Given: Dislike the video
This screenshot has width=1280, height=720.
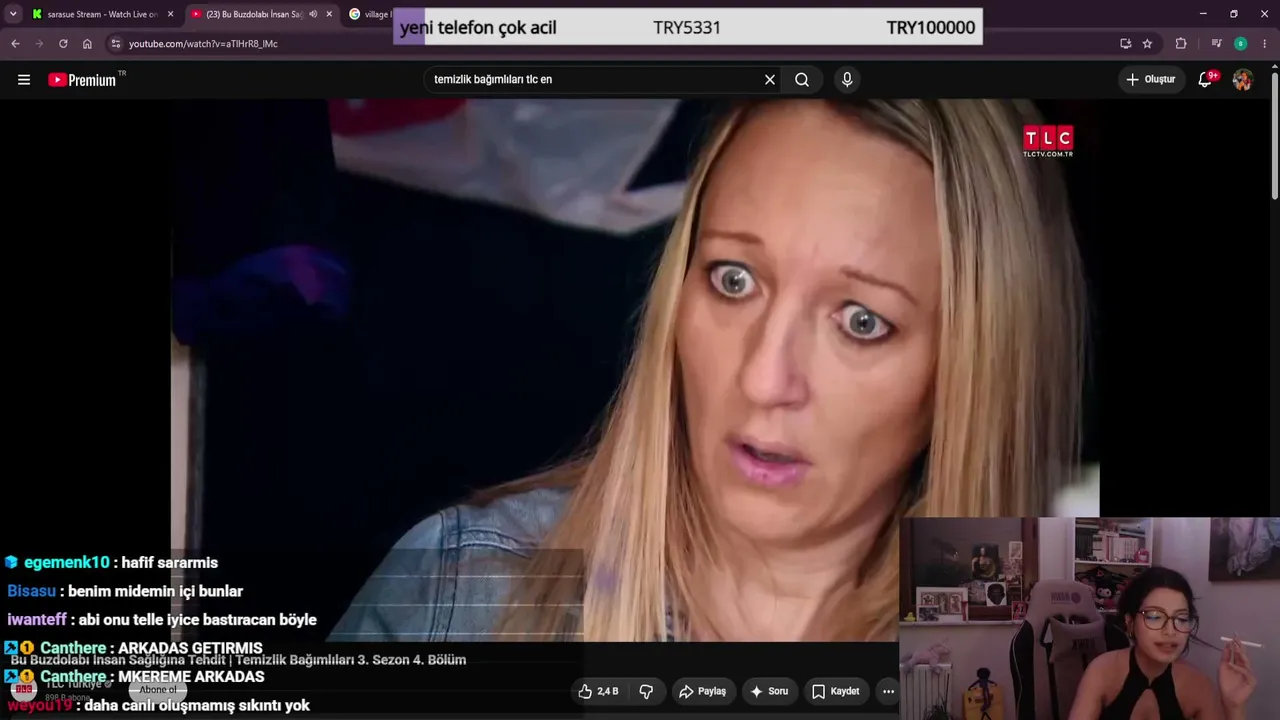Looking at the screenshot, I should point(646,691).
